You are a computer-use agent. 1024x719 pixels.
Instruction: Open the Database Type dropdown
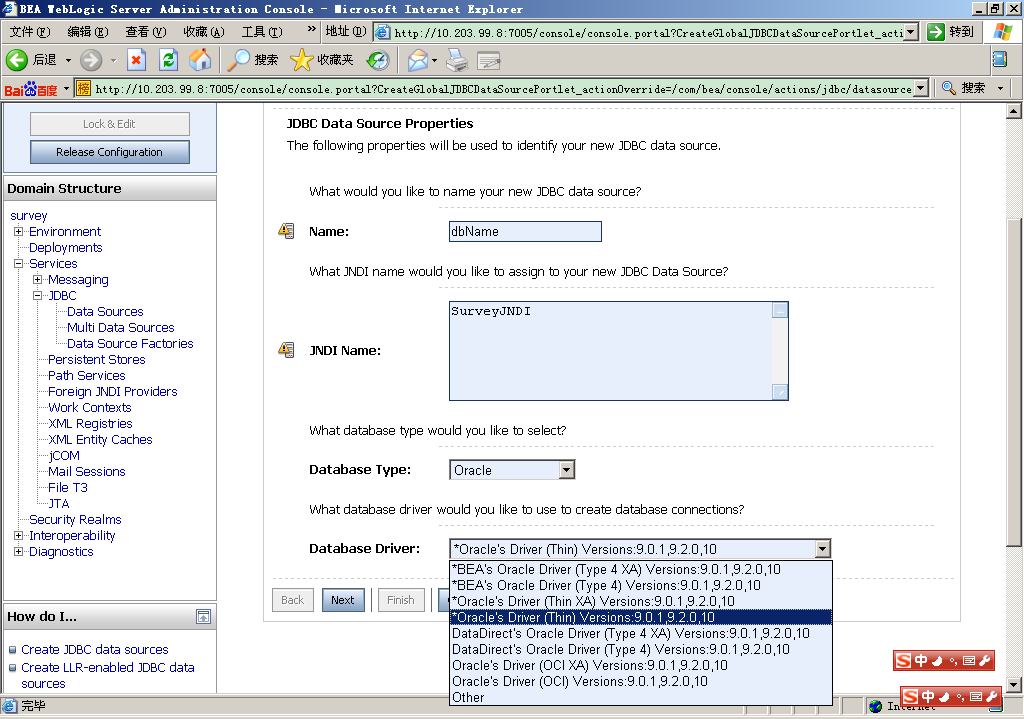(x=566, y=470)
